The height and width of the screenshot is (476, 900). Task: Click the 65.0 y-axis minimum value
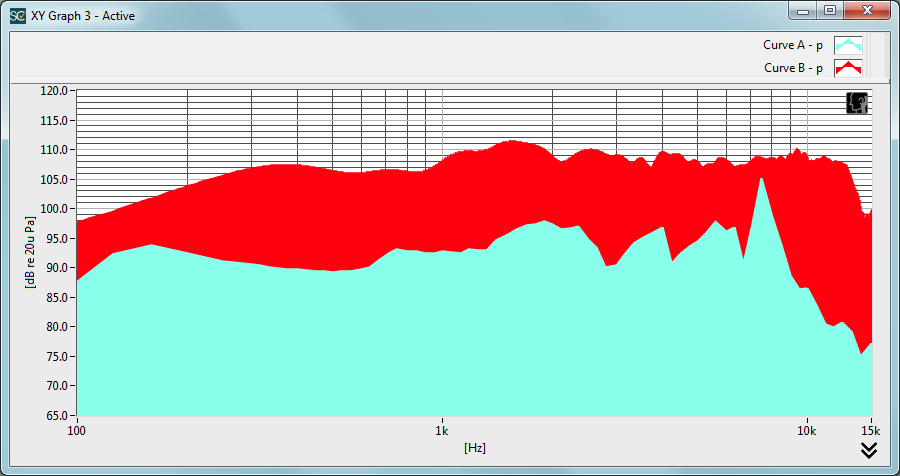pos(57,415)
